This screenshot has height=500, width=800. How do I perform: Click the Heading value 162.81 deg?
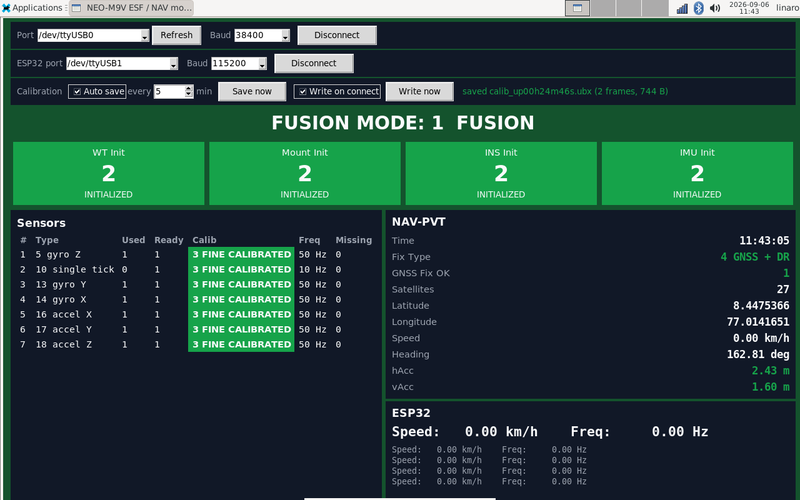[x=758, y=355]
